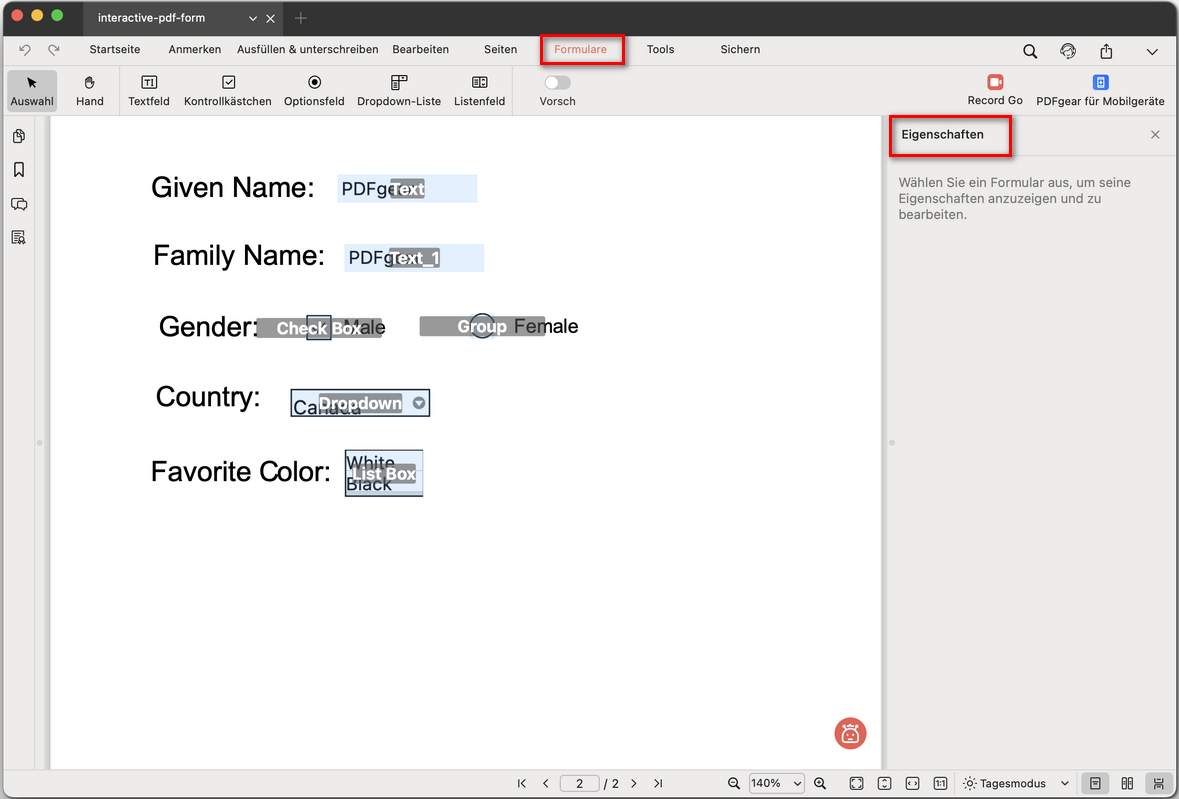Check the Male checkbox in the form
Screen dimensions: 1179x799
[319, 327]
